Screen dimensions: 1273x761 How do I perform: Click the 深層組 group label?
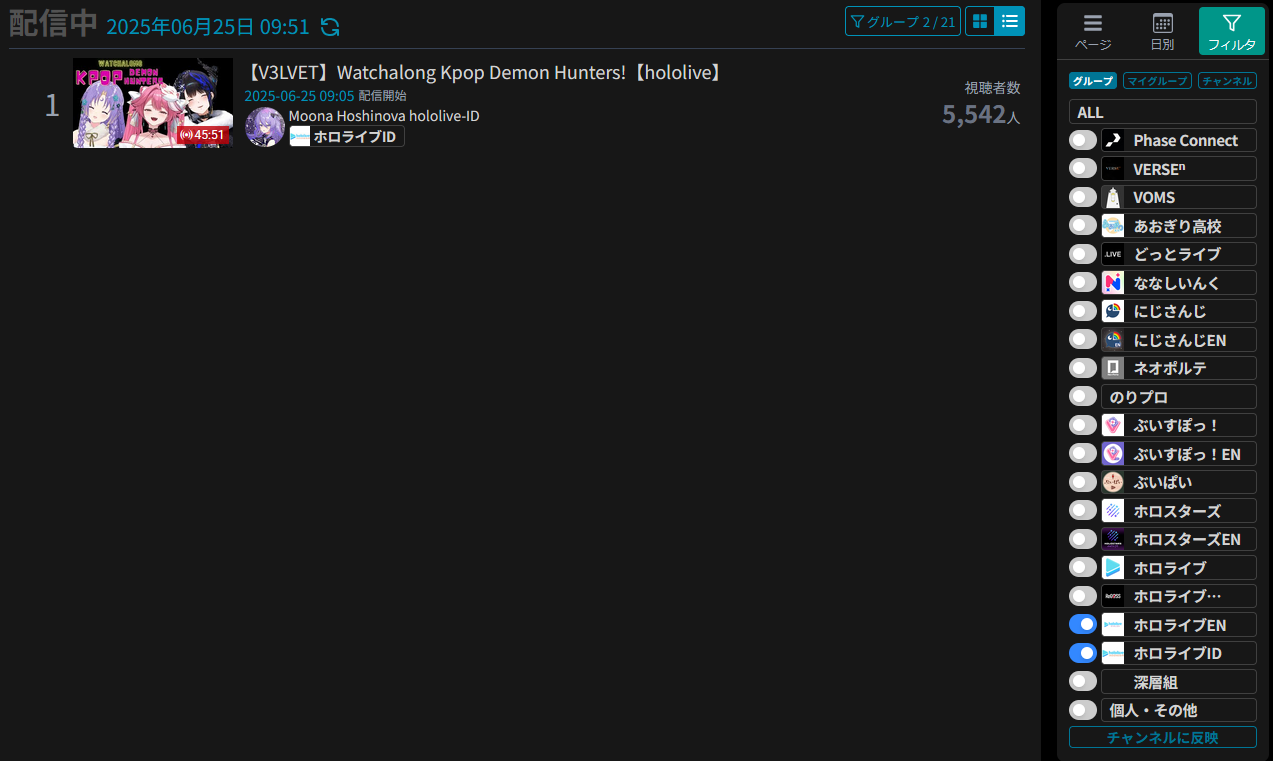pyautogui.click(x=1179, y=682)
